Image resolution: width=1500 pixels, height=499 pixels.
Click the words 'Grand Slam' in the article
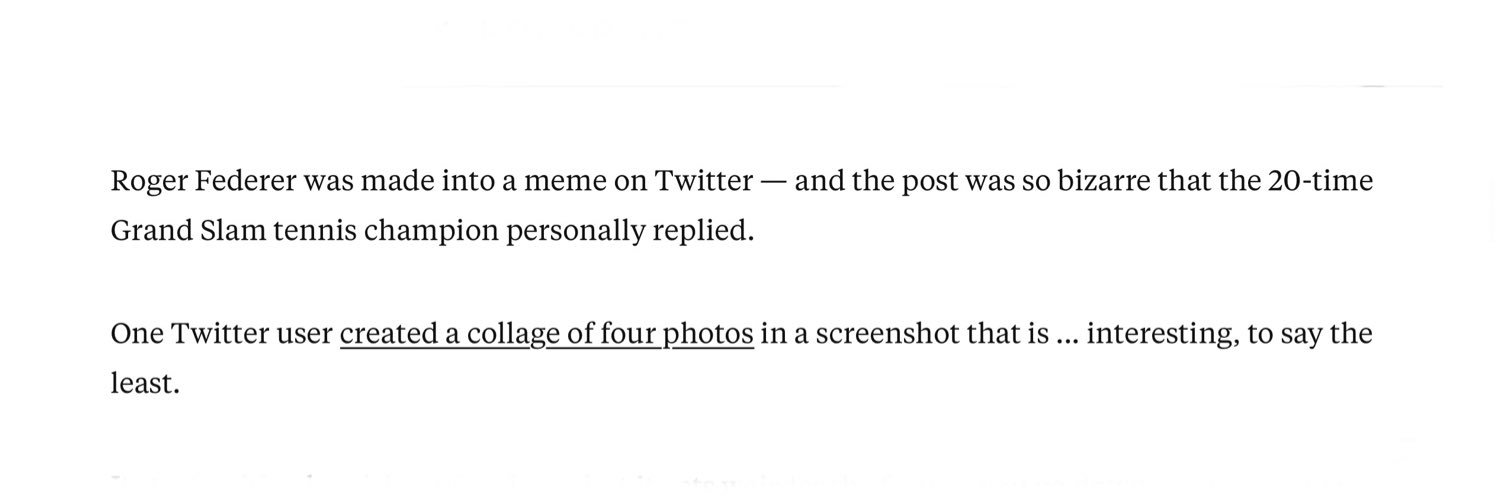click(x=186, y=231)
